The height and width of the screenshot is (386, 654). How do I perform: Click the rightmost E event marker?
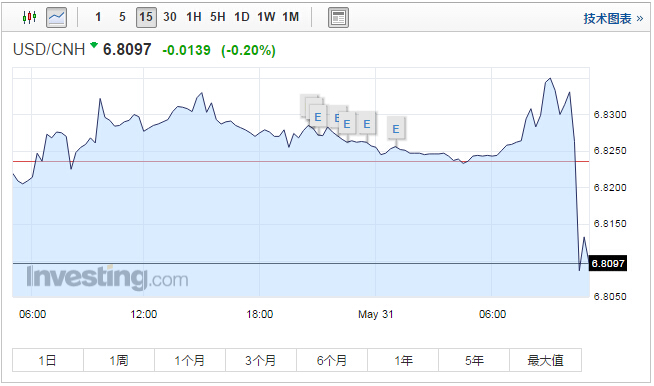pyautogui.click(x=395, y=129)
